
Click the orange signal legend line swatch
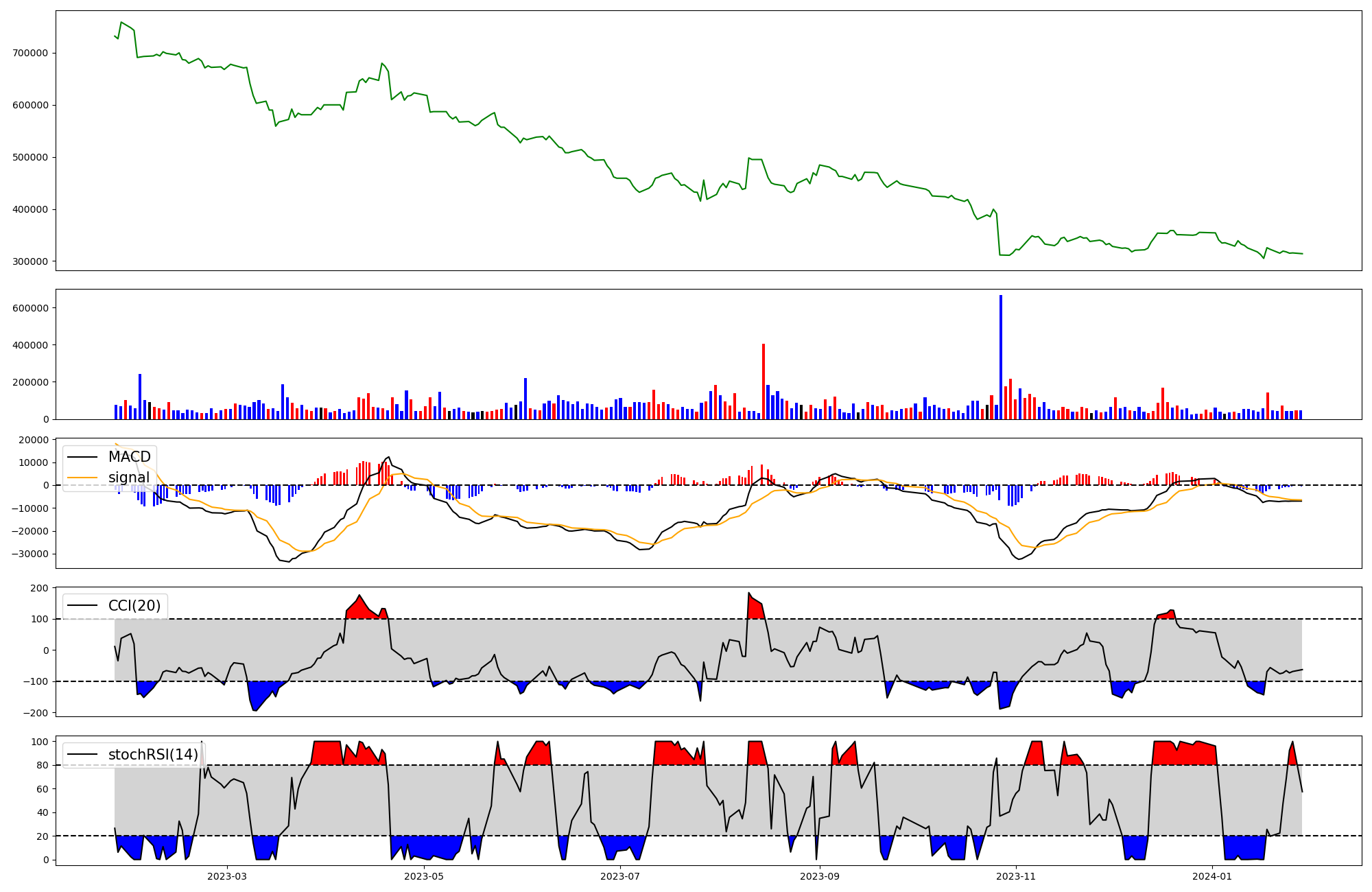(84, 478)
